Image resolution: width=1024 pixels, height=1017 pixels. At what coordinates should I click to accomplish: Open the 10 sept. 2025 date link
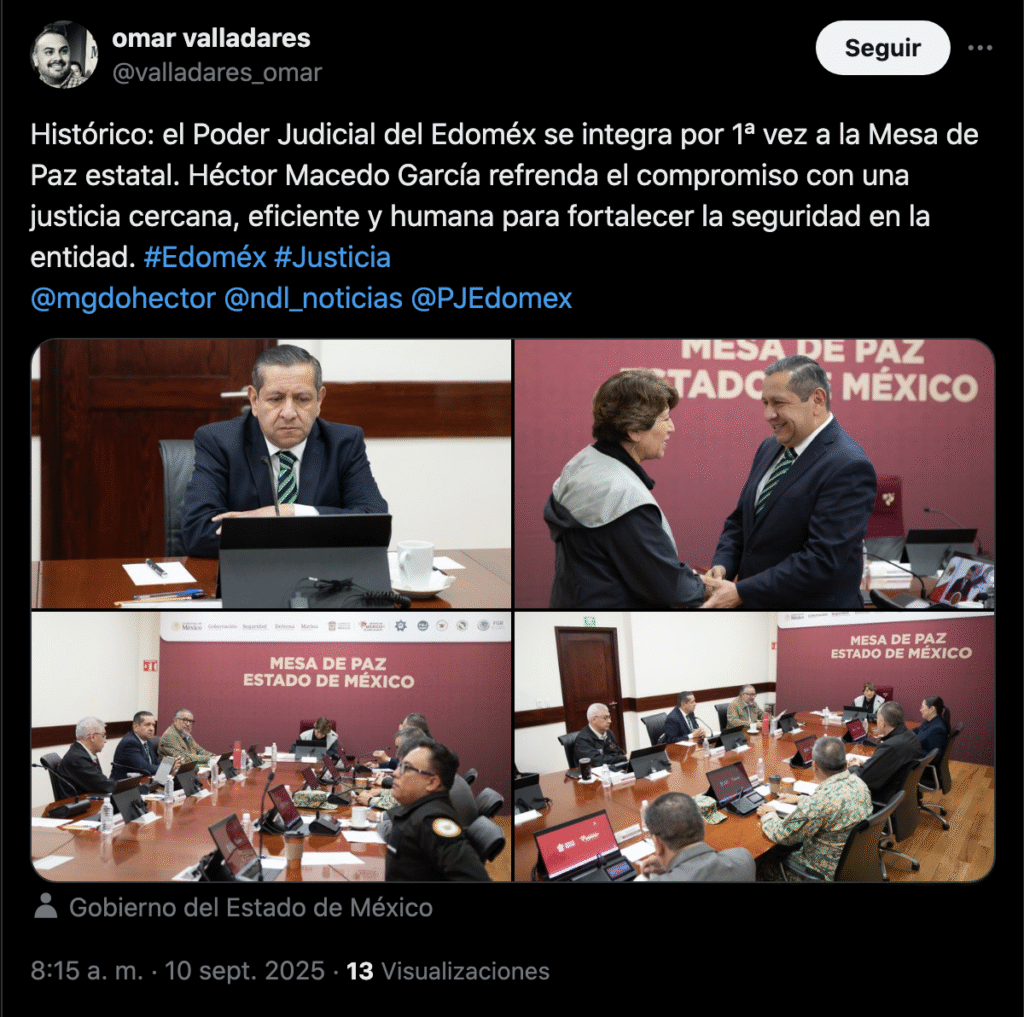(x=244, y=971)
